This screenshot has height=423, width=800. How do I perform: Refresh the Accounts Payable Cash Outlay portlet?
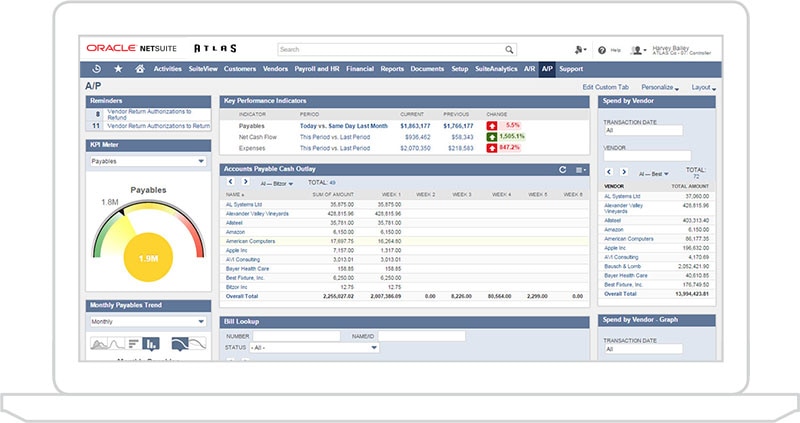[x=563, y=170]
